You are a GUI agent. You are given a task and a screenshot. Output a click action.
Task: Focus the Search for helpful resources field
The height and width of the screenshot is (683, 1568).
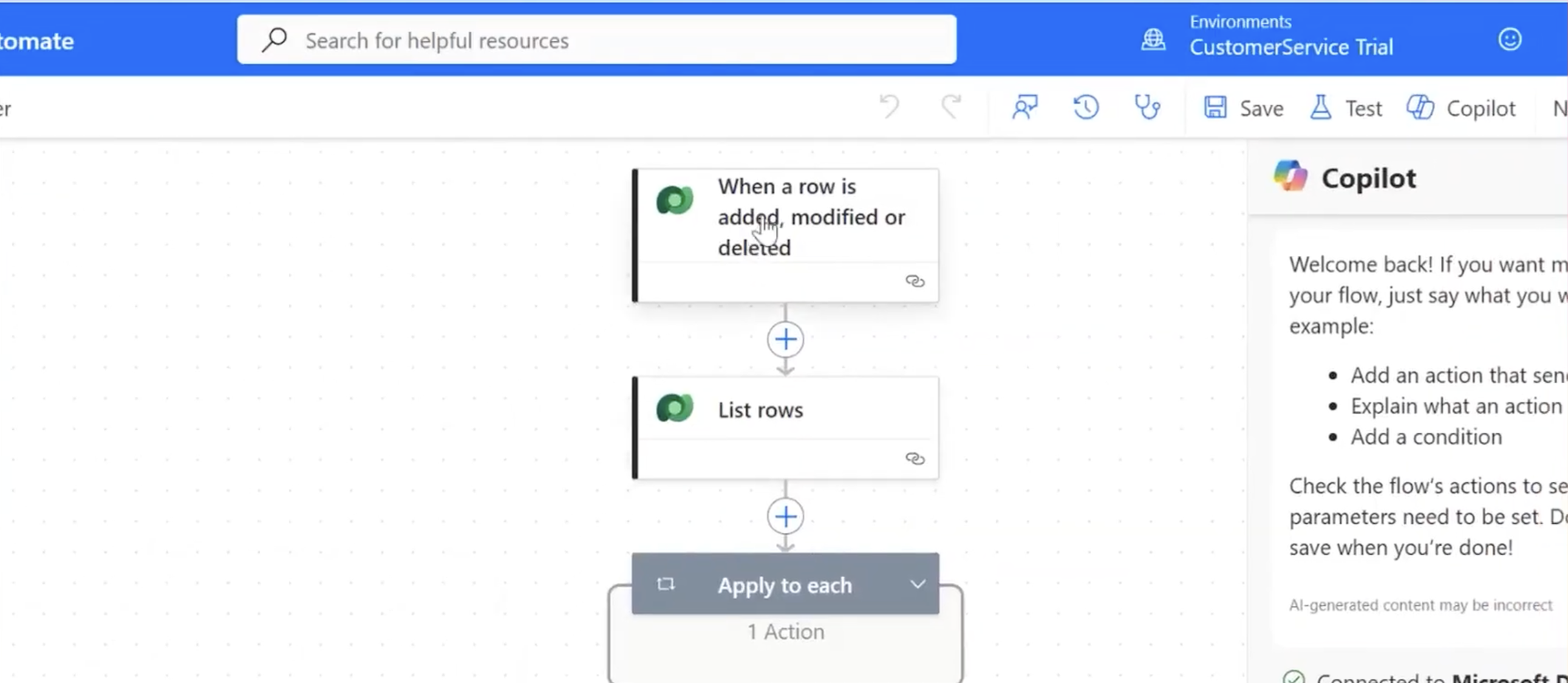pyautogui.click(x=596, y=39)
